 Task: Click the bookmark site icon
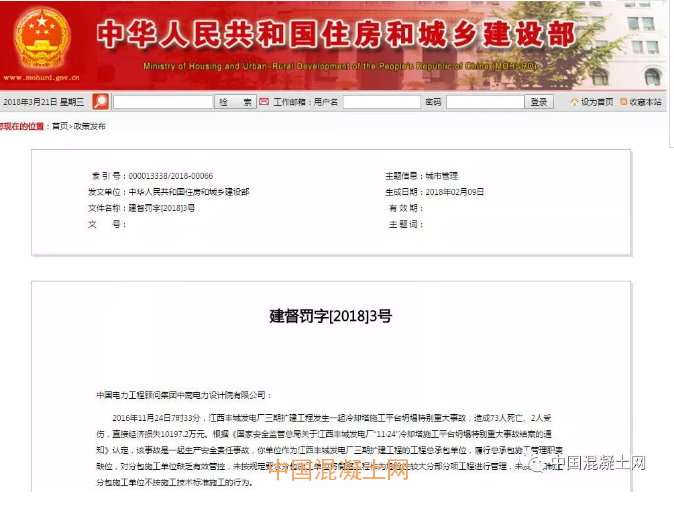coord(623,102)
